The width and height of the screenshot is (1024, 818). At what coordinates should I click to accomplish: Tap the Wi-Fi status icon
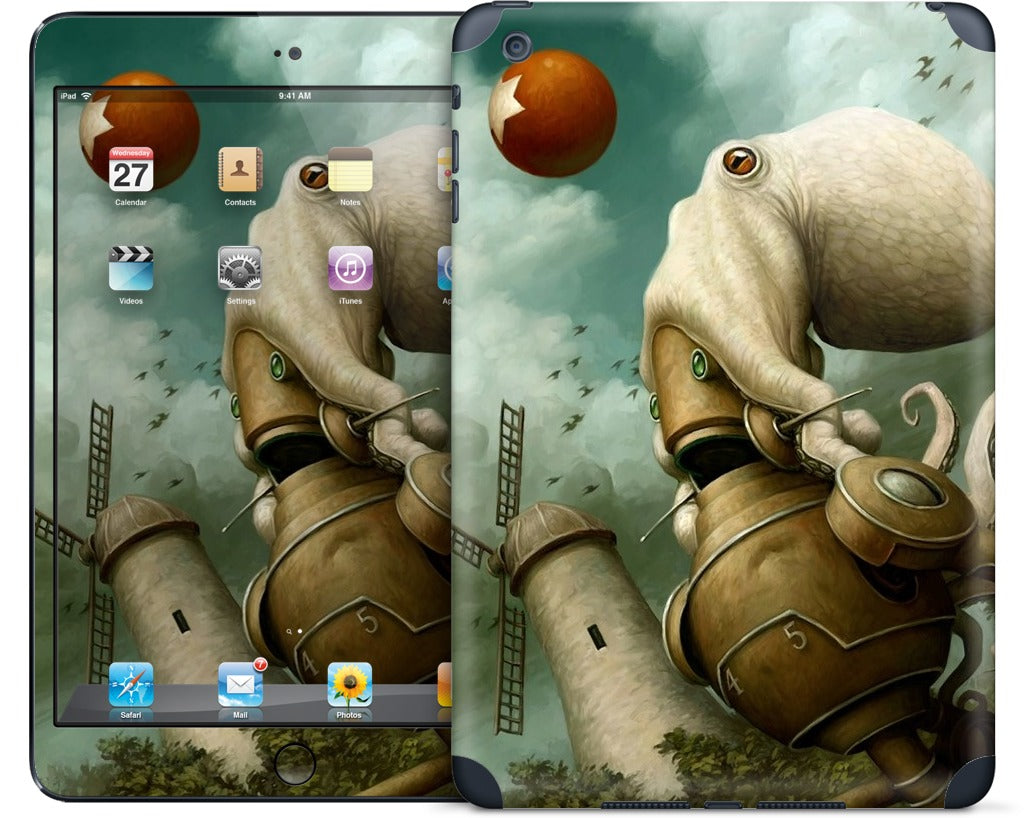(x=86, y=96)
